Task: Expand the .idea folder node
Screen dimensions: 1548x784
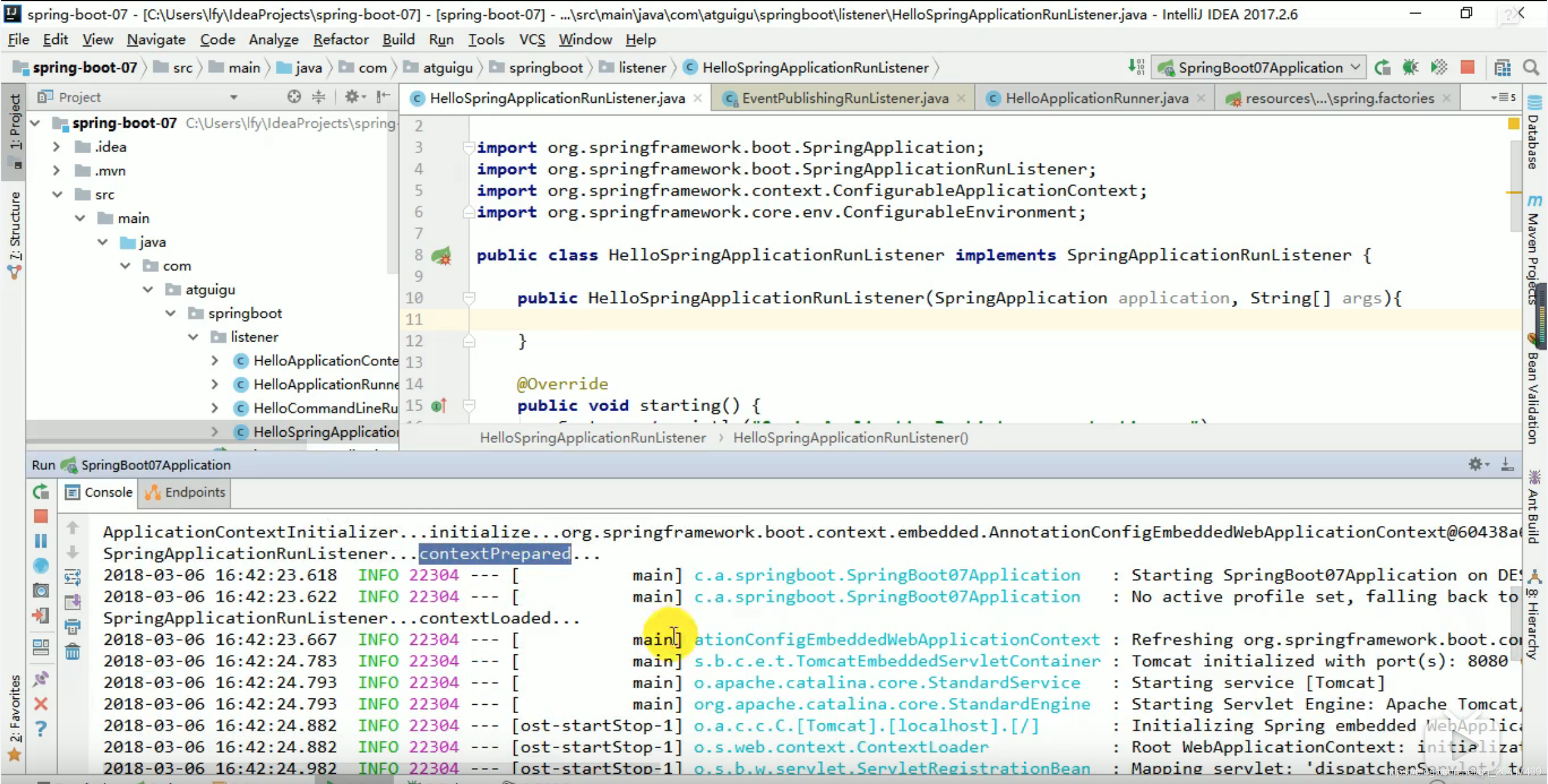Action: pyautogui.click(x=57, y=147)
